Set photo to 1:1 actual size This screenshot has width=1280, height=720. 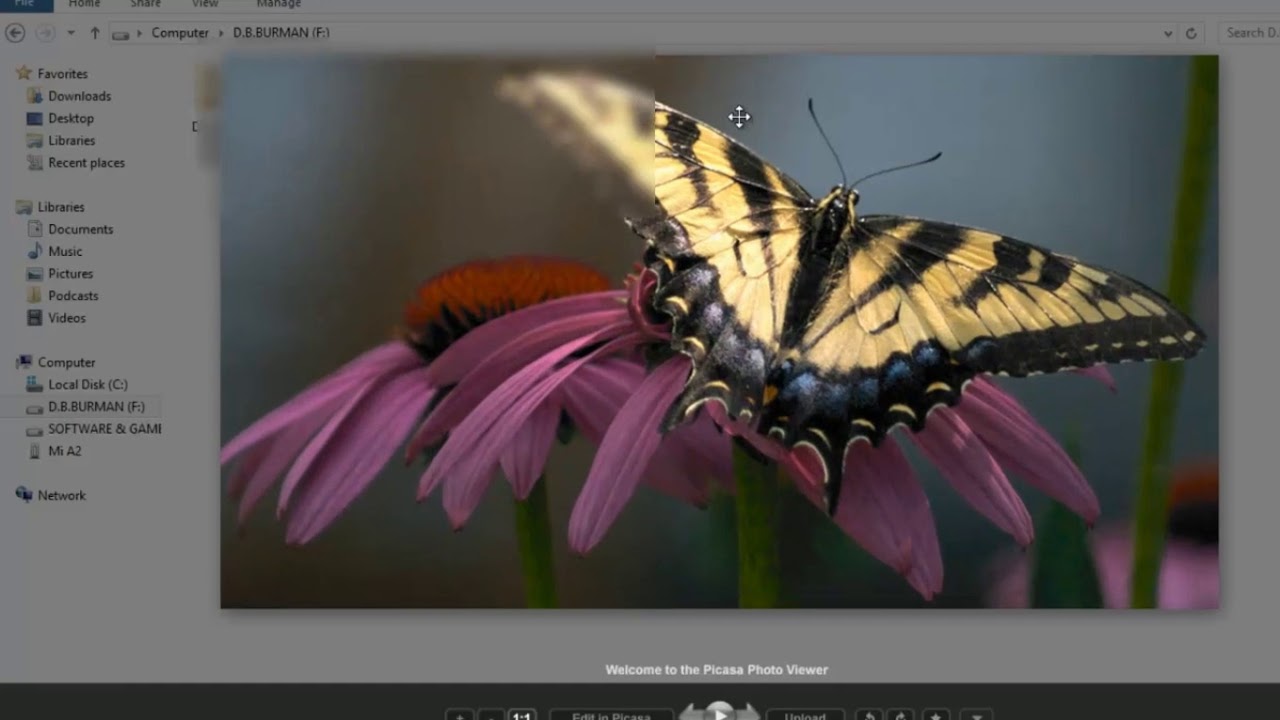pos(522,716)
